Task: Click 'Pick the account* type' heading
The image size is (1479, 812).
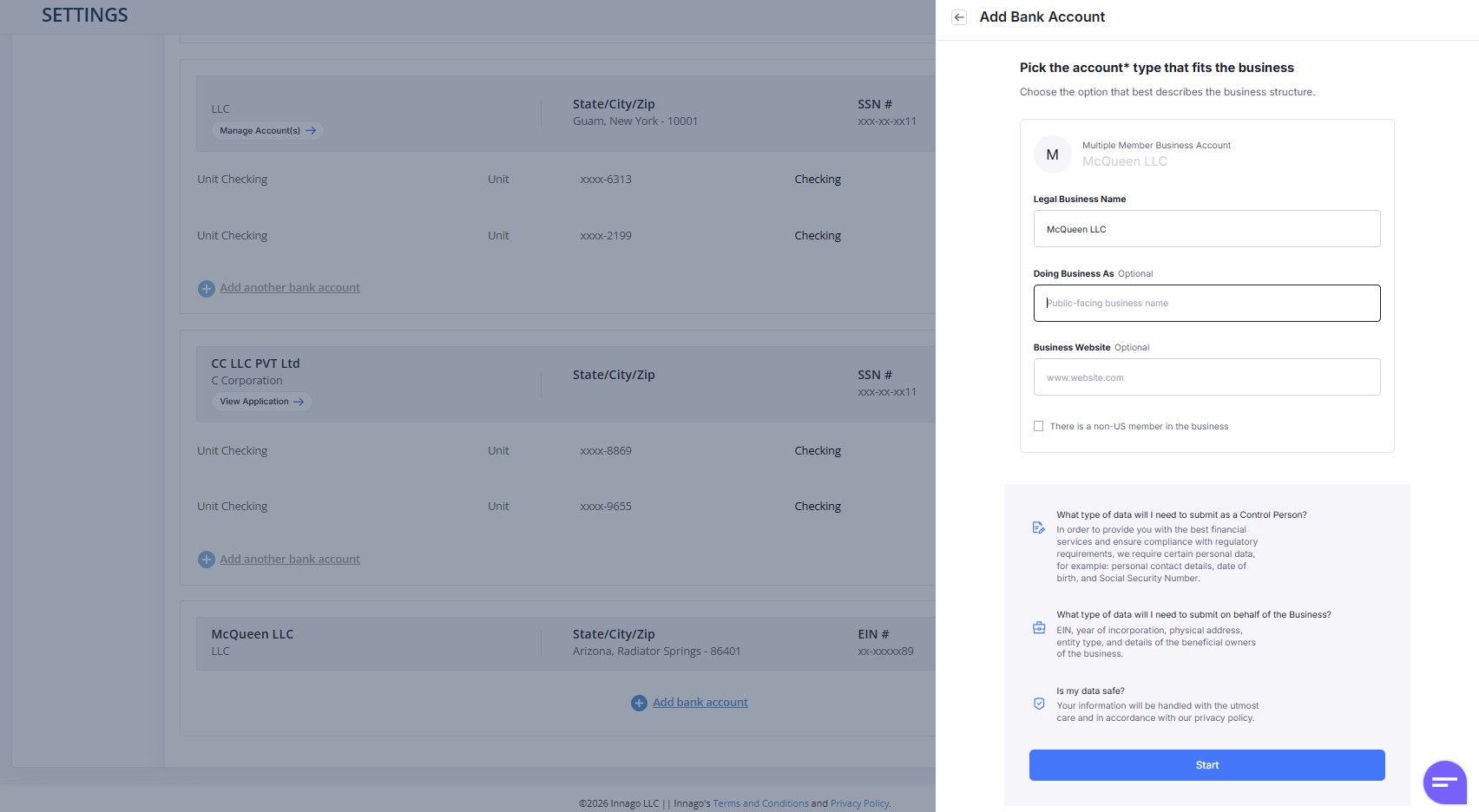Action: click(1156, 68)
